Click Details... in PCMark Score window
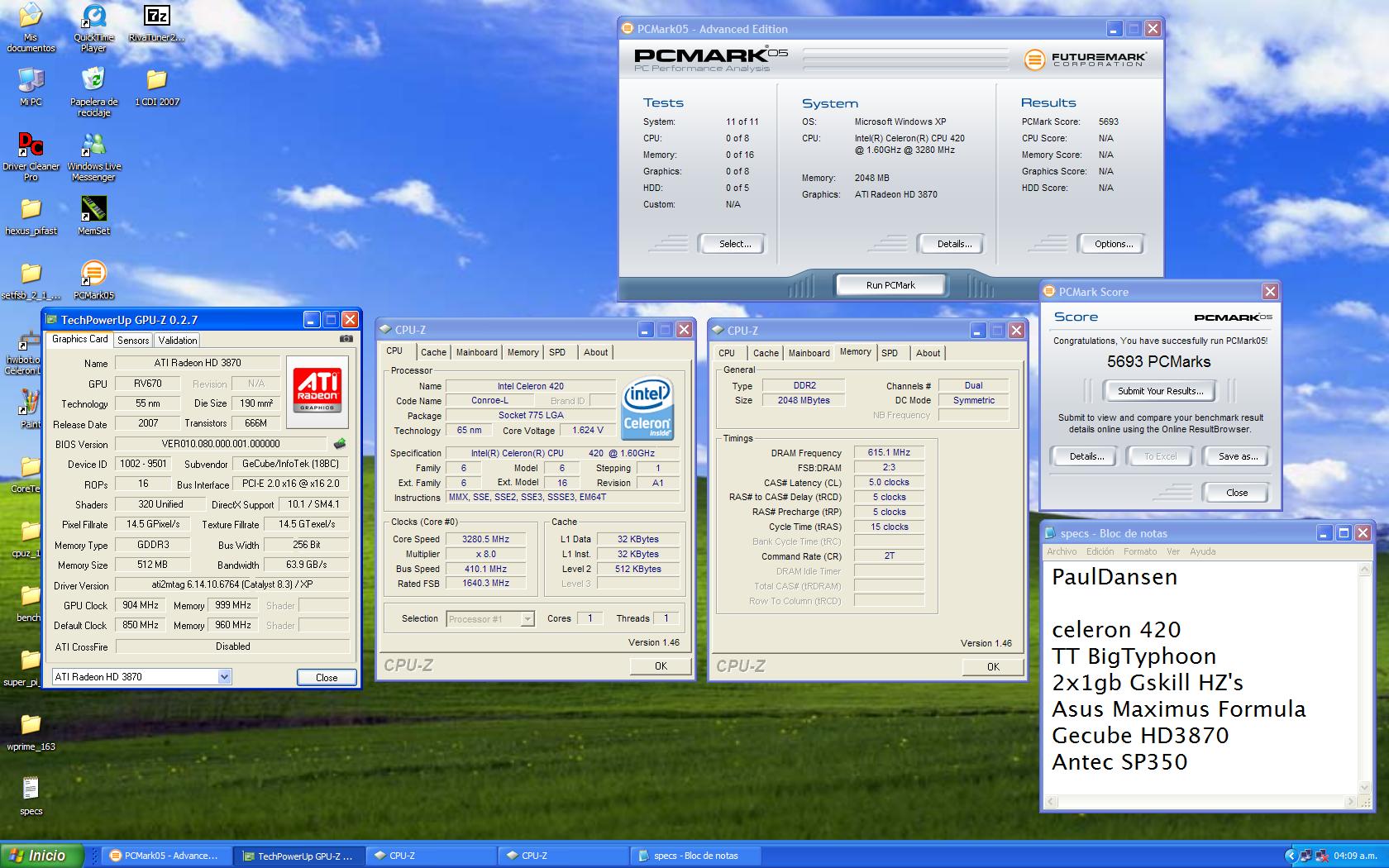Viewport: 1389px width, 868px height. click(x=1086, y=456)
